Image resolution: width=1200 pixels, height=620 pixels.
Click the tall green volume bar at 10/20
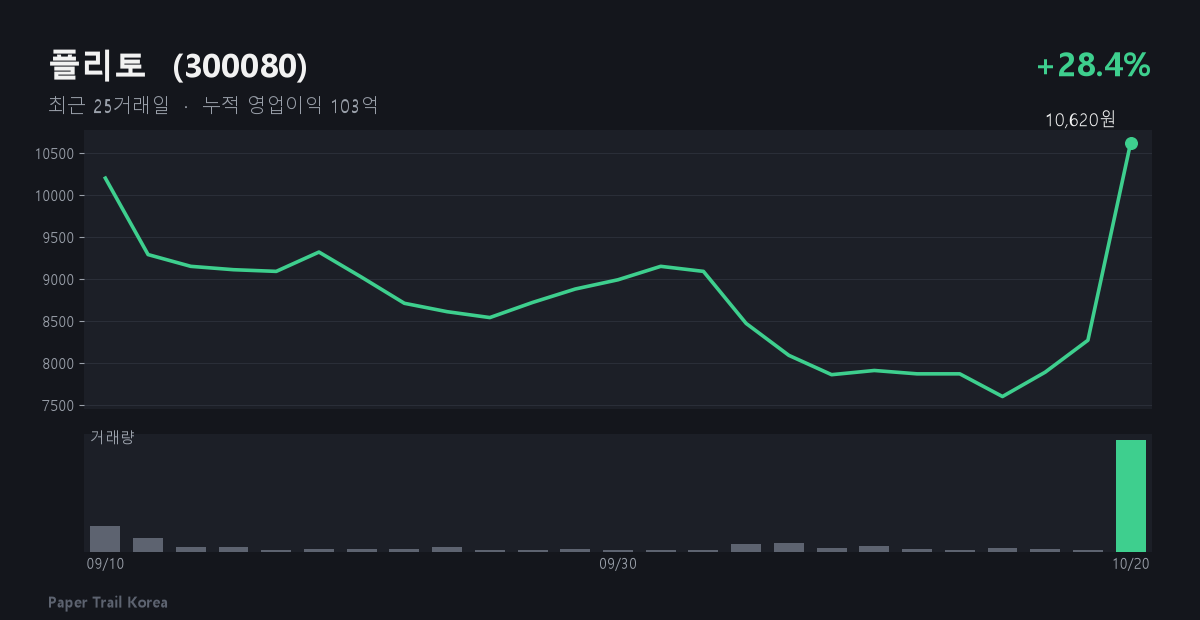click(1131, 496)
